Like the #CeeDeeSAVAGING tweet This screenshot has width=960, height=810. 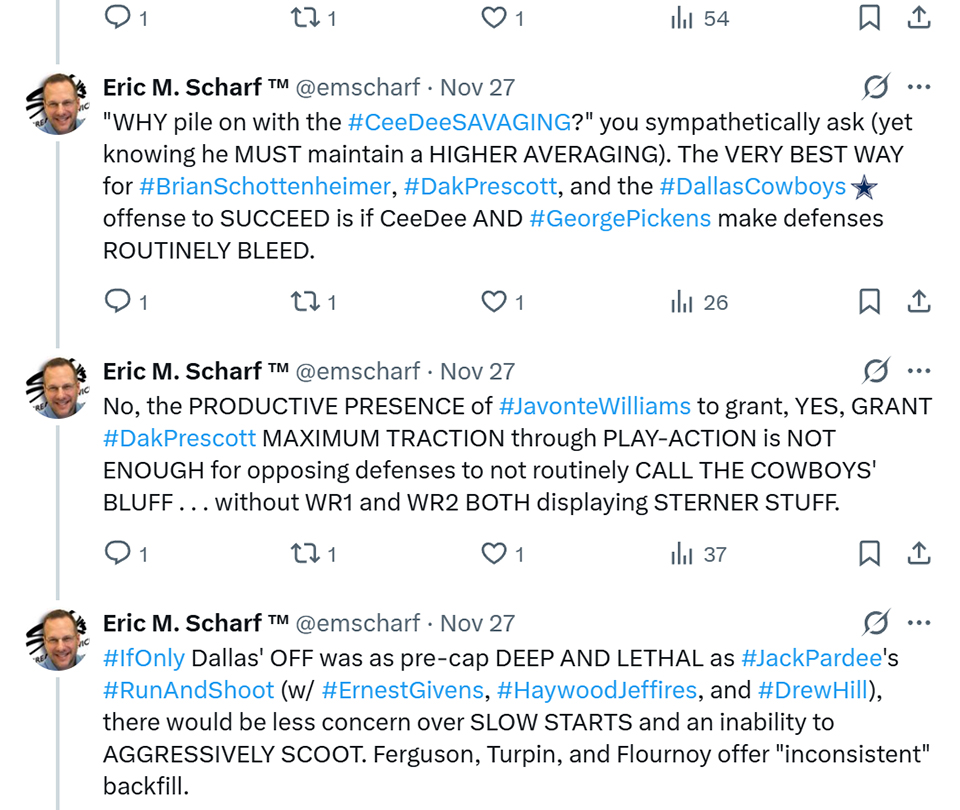point(494,301)
